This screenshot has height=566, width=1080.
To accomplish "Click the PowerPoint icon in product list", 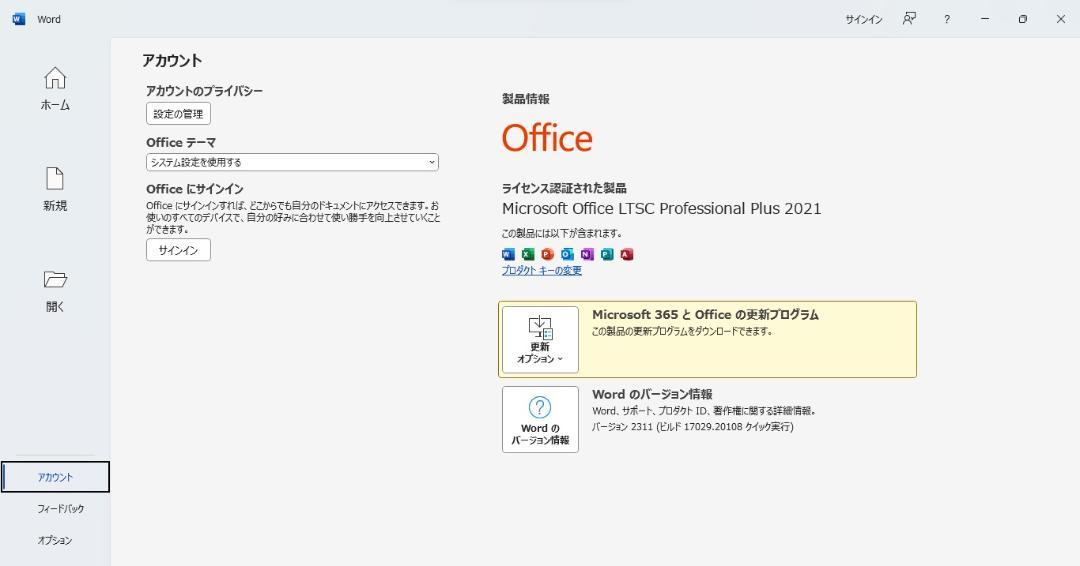I will click(548, 254).
